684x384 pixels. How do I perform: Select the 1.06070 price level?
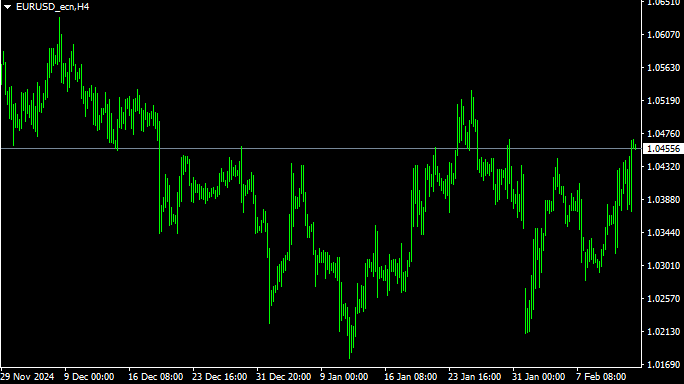click(663, 34)
